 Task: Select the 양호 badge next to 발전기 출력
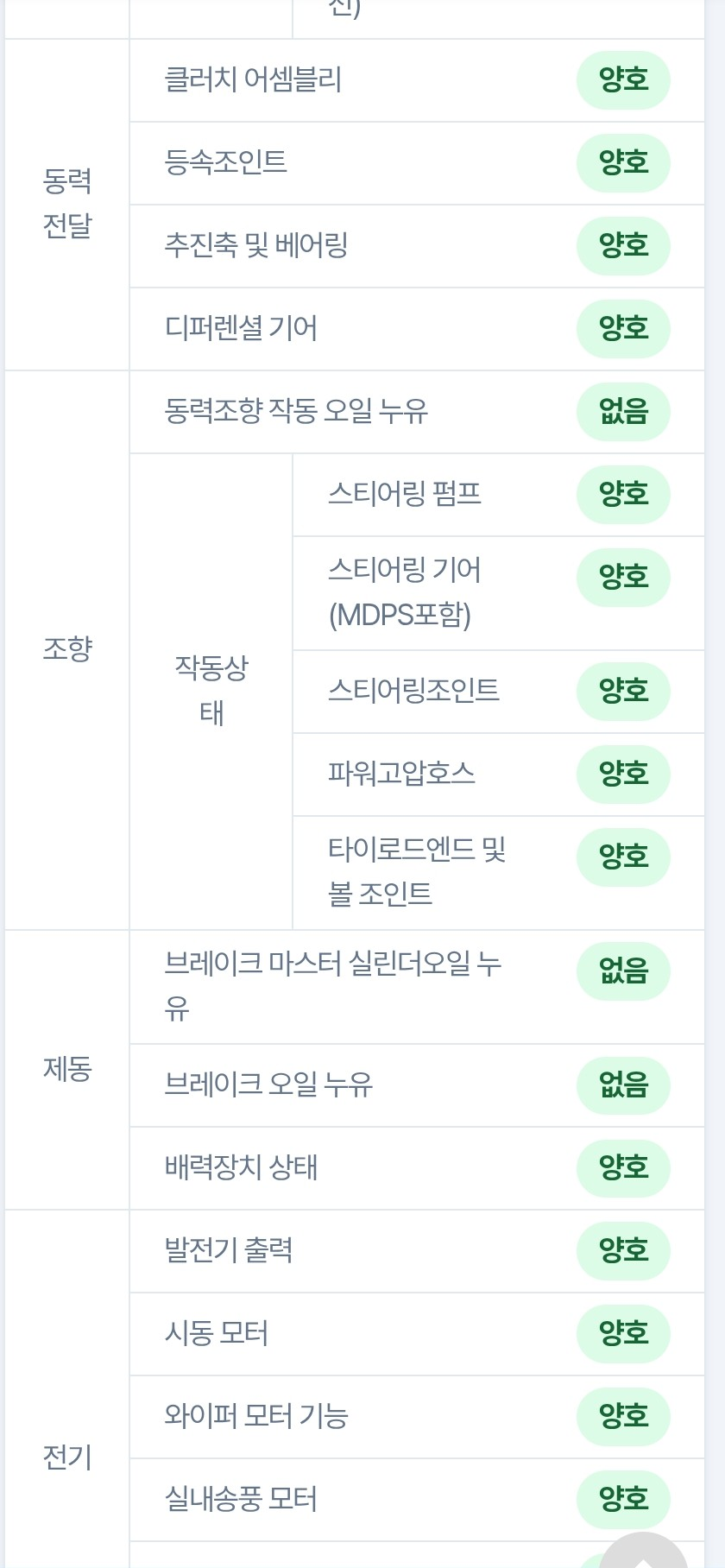[x=623, y=1251]
